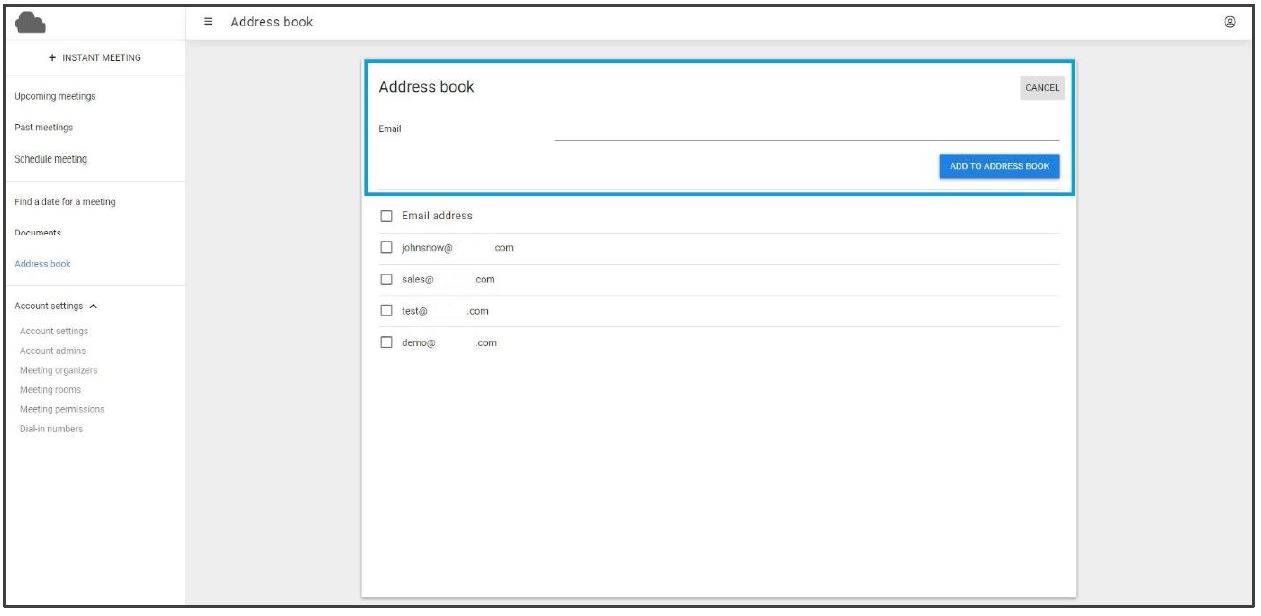This screenshot has height=616, width=1261.
Task: Open Meeting rooms settings
Action: tap(51, 390)
